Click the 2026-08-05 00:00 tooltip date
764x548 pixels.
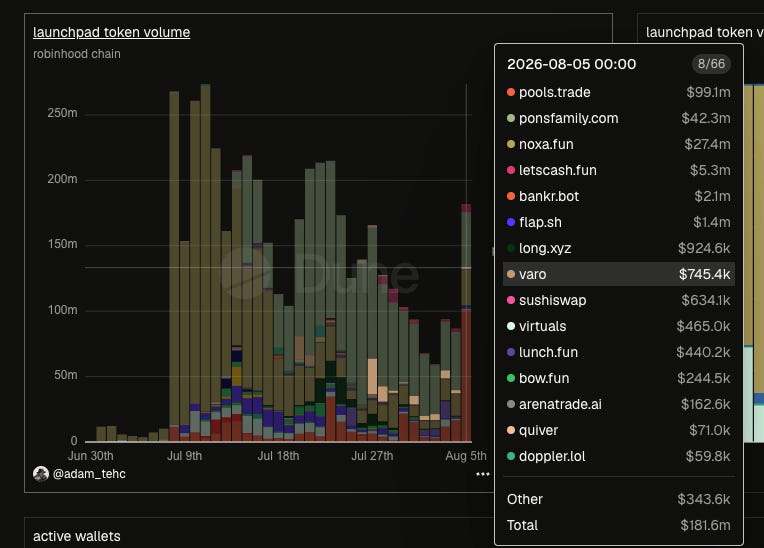[x=572, y=64]
